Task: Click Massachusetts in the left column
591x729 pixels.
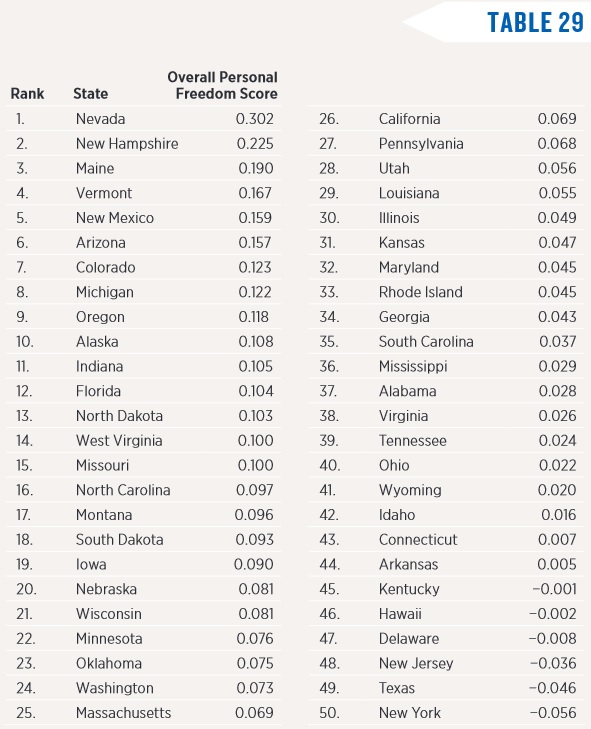Action: [124, 713]
